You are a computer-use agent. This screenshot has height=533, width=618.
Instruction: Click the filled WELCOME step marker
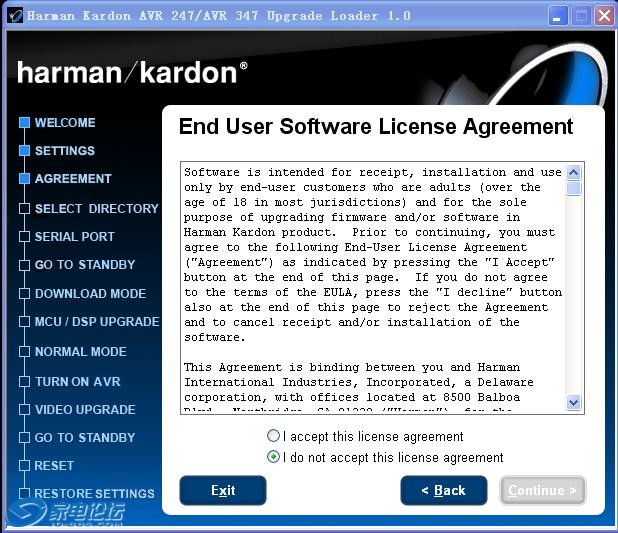24,123
